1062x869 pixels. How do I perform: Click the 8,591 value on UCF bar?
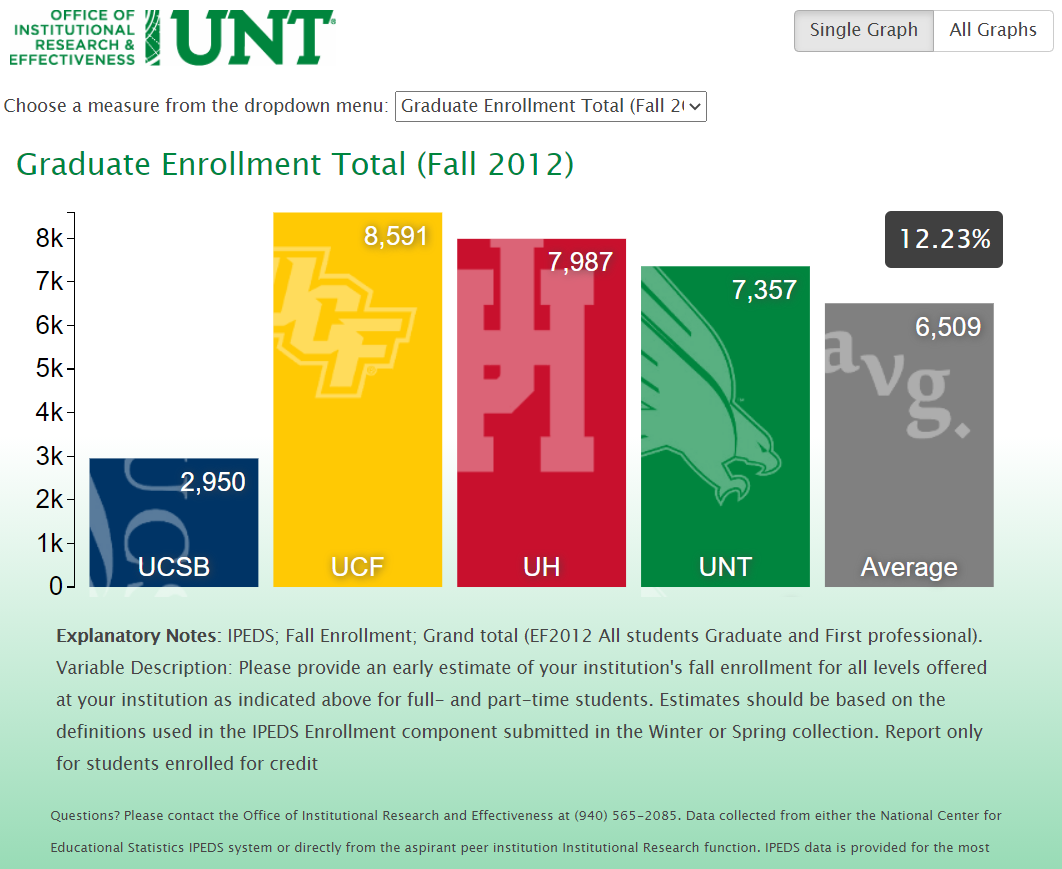click(x=396, y=236)
